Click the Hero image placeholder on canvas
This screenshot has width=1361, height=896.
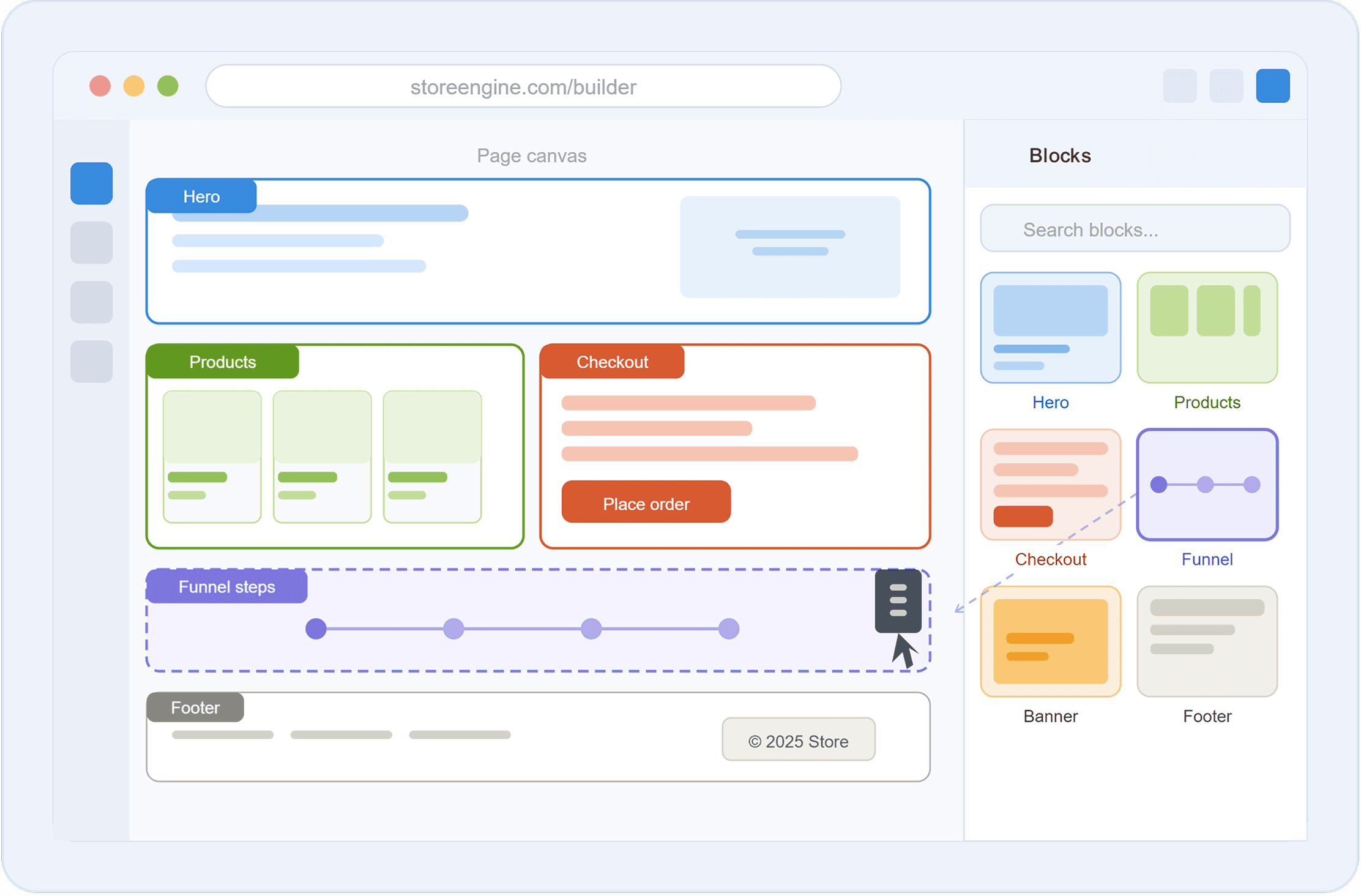point(790,247)
